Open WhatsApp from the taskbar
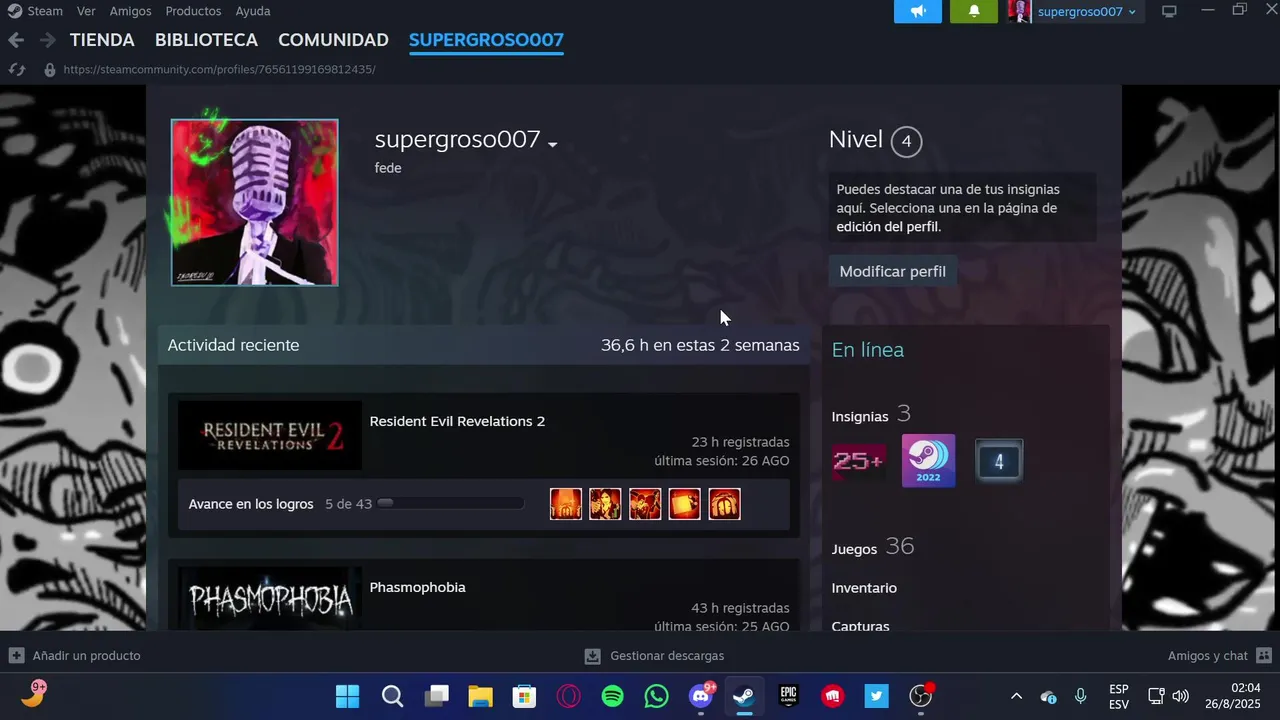 (657, 696)
